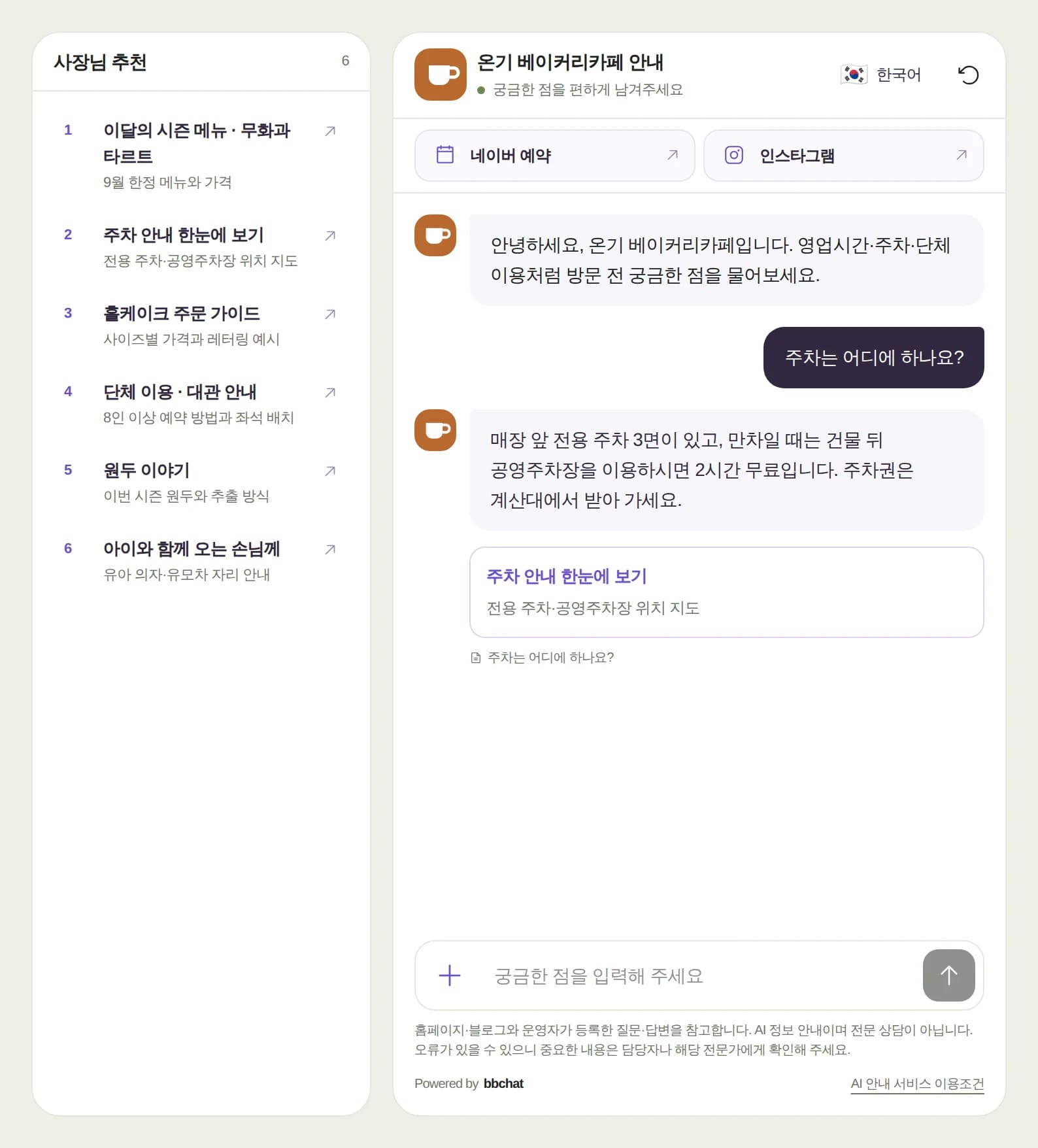This screenshot has height=1148, width=1038.
Task: Click the café cup logo in header
Action: tap(441, 75)
